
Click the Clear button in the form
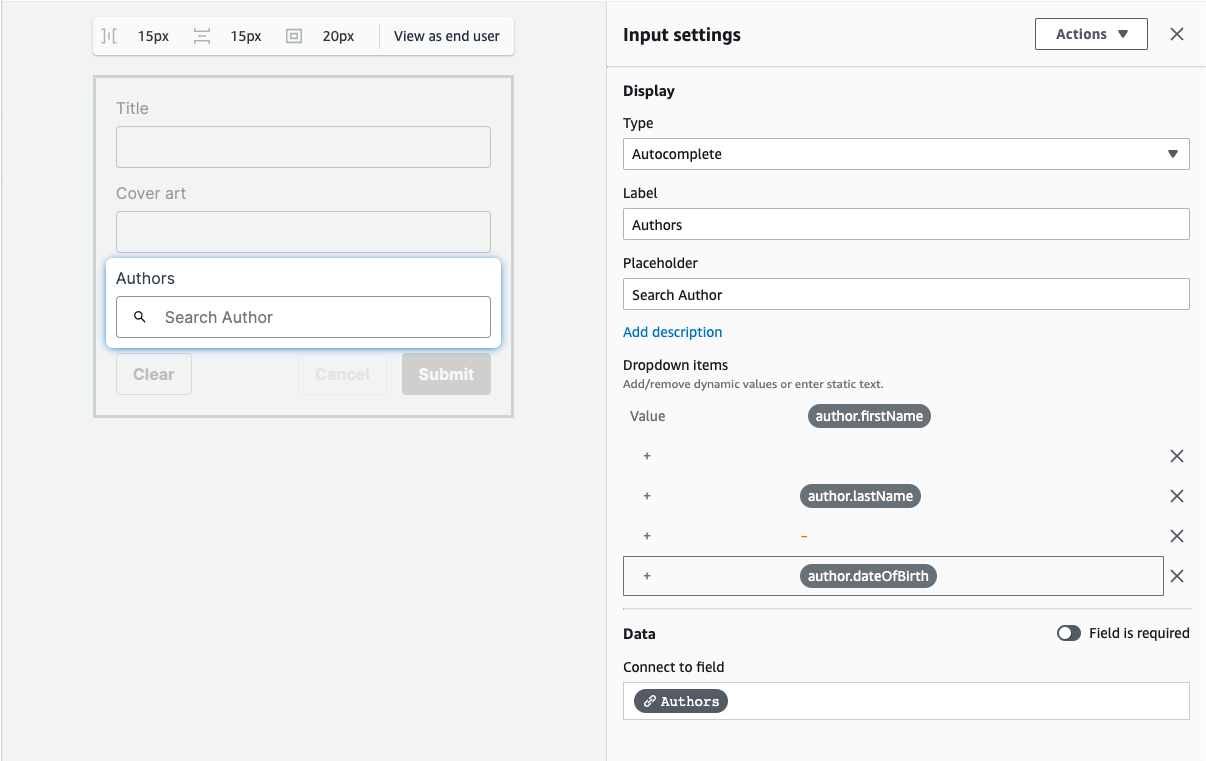pos(153,373)
